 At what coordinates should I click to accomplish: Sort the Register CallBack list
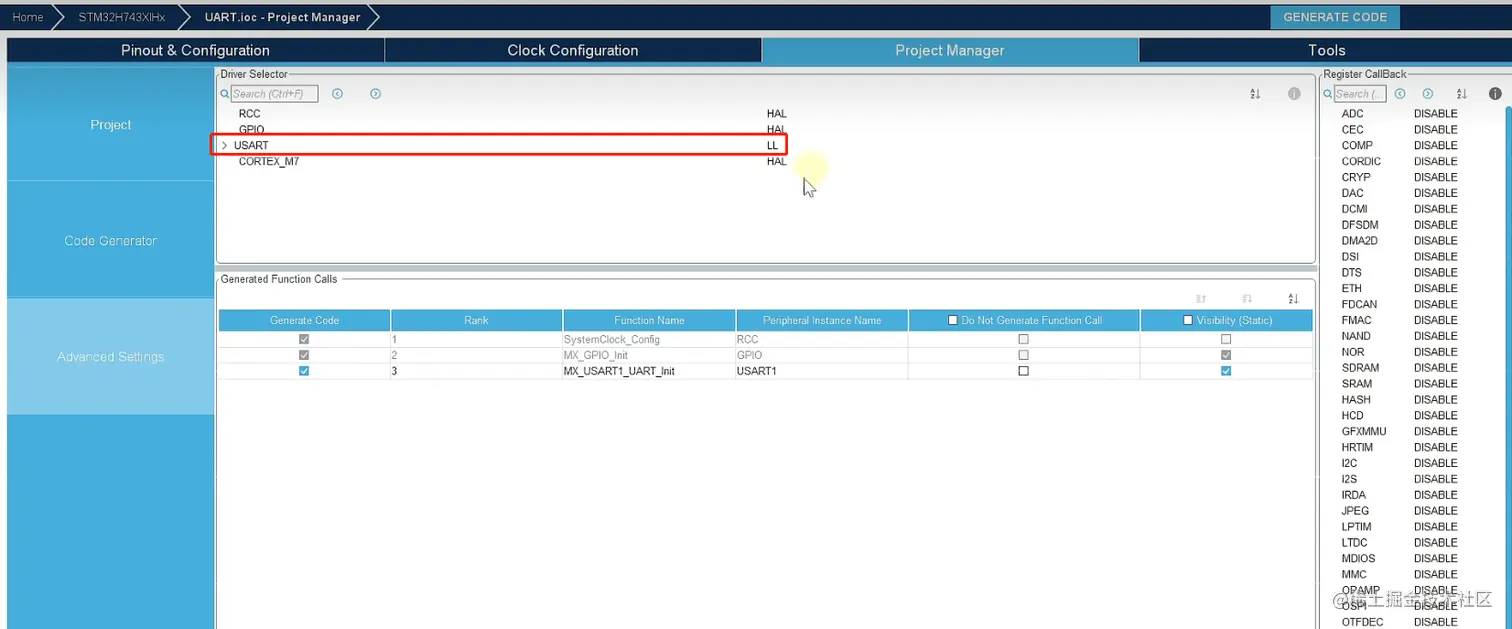[1461, 94]
